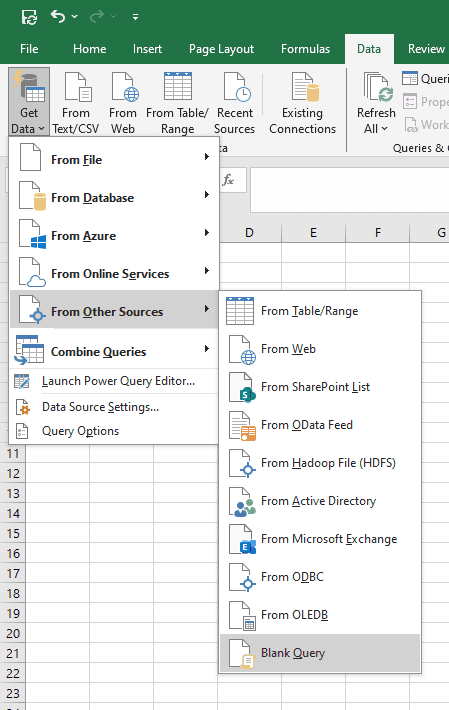The width and height of the screenshot is (449, 710).
Task: Go to the Formulas tab
Action: point(306,49)
